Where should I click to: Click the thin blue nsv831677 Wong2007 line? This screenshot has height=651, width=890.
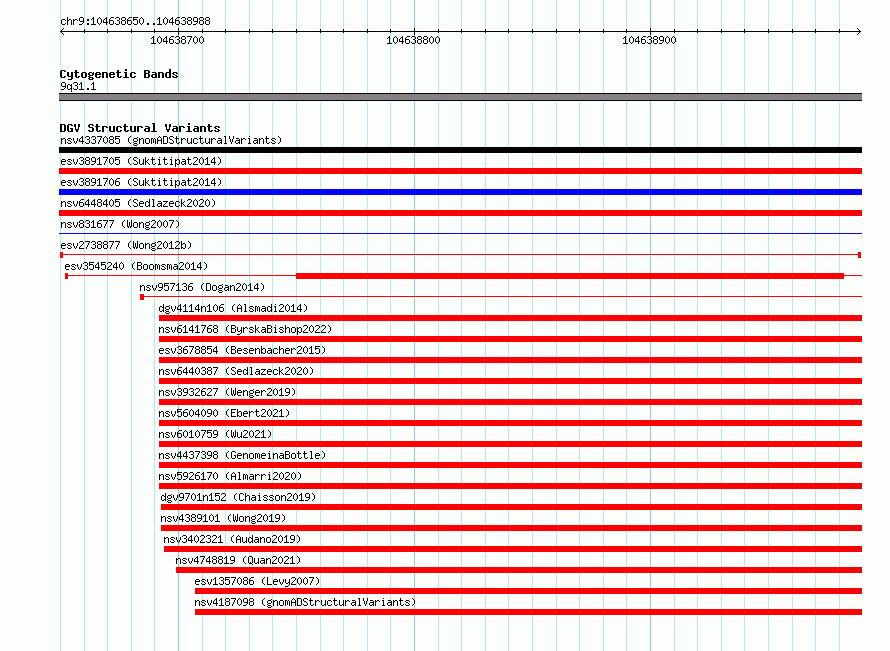pyautogui.click(x=460, y=234)
